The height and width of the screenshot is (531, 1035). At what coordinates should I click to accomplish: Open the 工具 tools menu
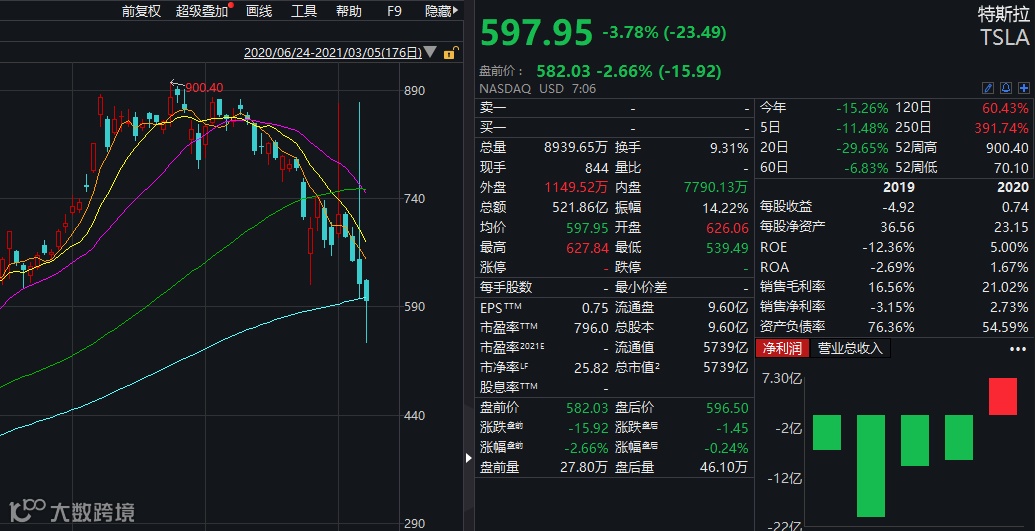304,11
